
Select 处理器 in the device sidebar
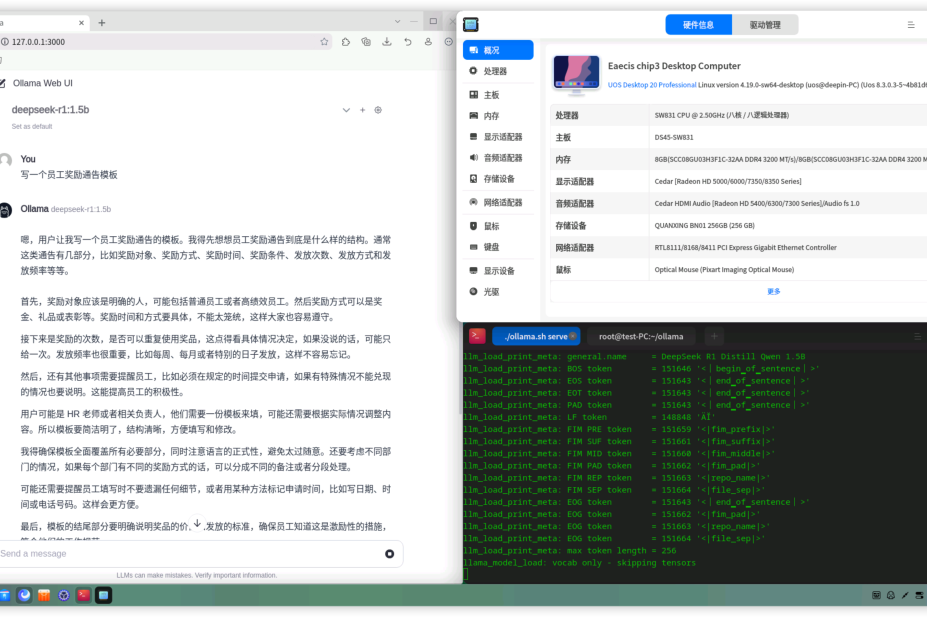pos(498,72)
